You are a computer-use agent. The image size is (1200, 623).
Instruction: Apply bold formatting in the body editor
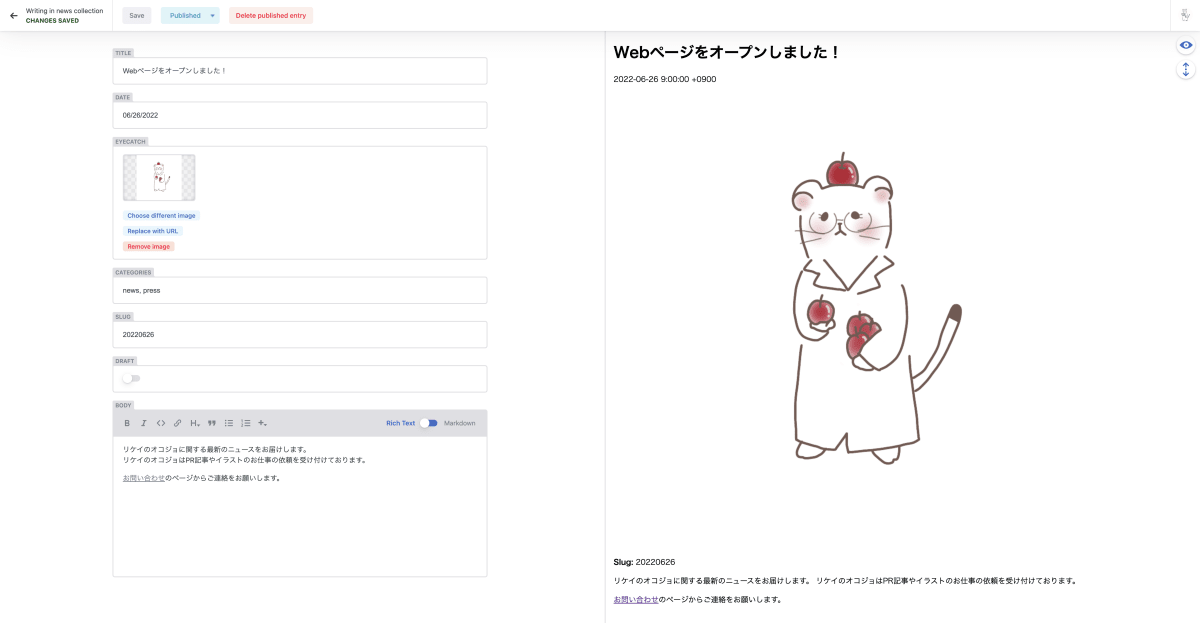pyautogui.click(x=127, y=423)
